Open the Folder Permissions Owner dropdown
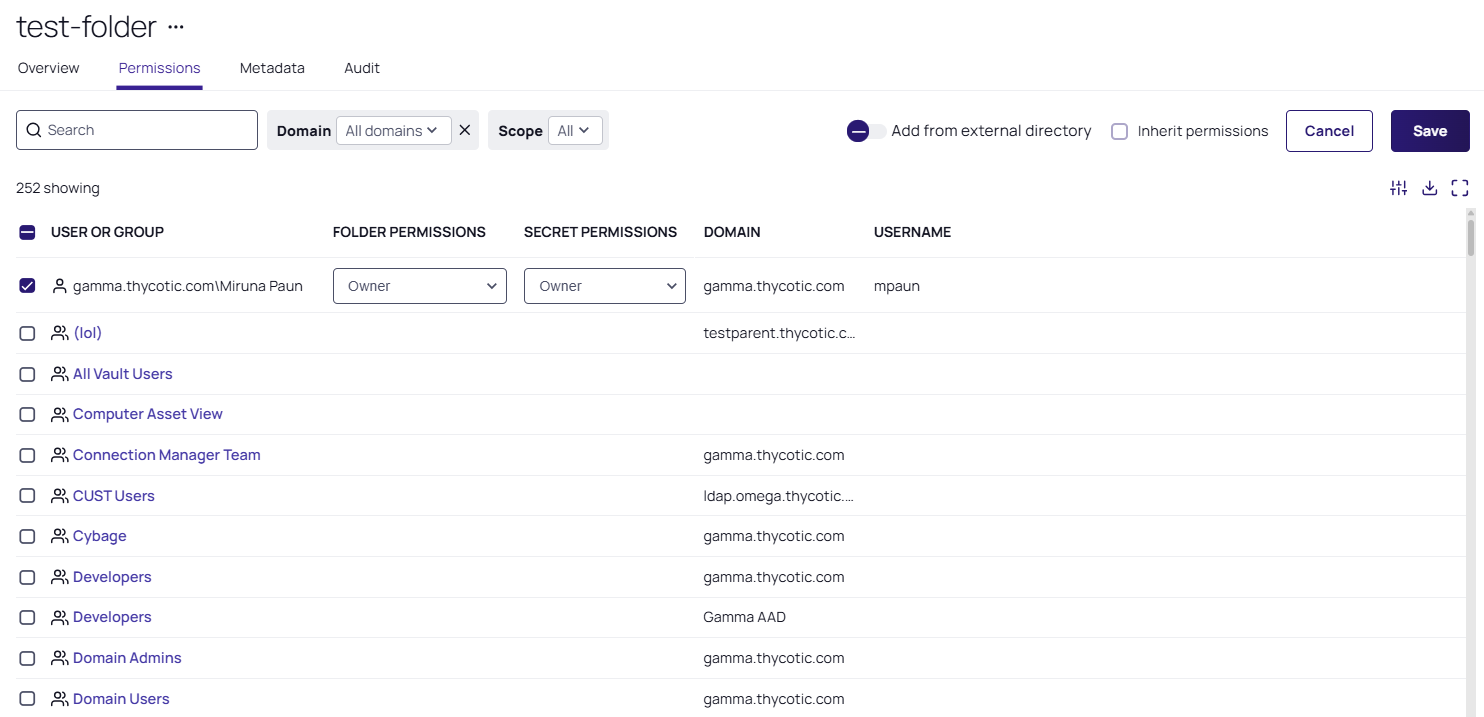 coord(419,286)
